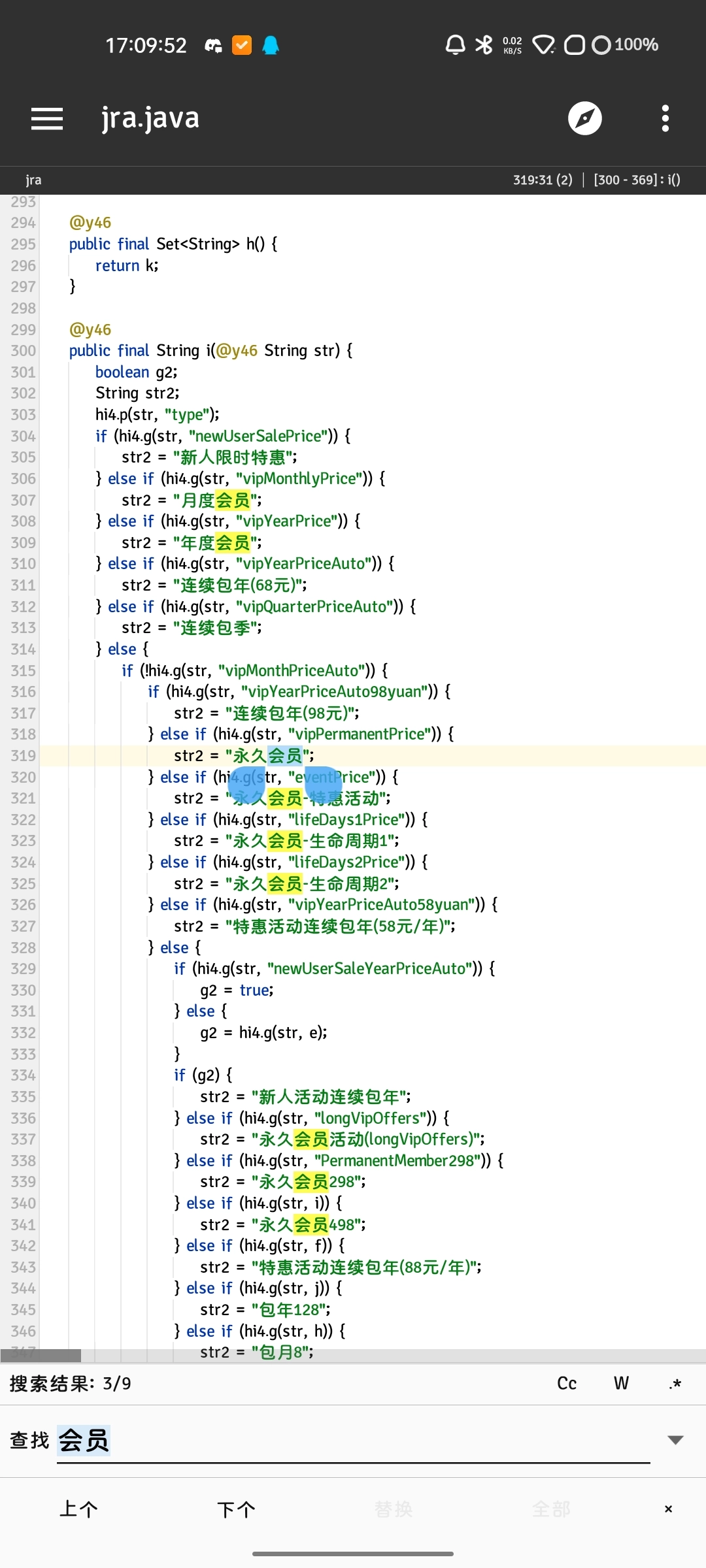Tap the jra.java file title
Image resolution: width=706 pixels, height=1568 pixels.
[150, 118]
